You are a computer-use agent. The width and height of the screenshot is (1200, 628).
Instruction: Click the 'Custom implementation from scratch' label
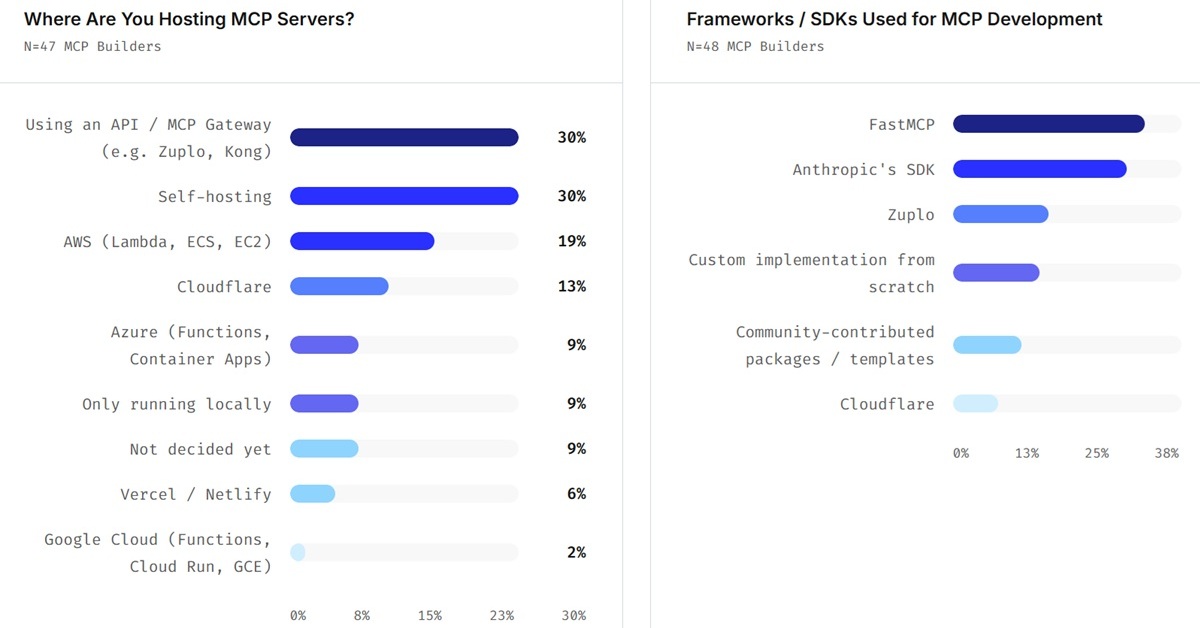coord(811,273)
